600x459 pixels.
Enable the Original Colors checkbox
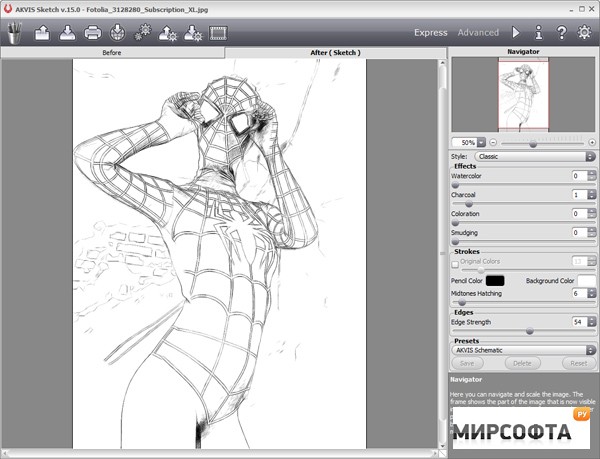click(x=456, y=261)
